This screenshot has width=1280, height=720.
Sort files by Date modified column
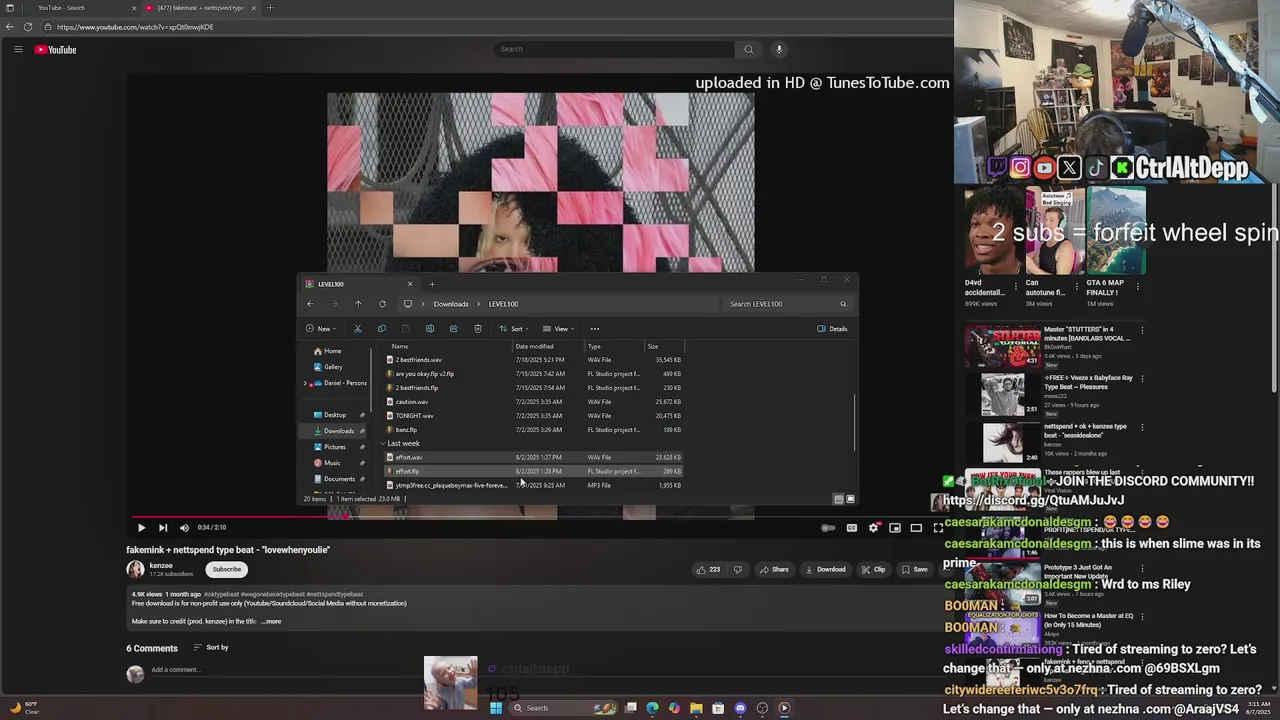[x=535, y=347]
